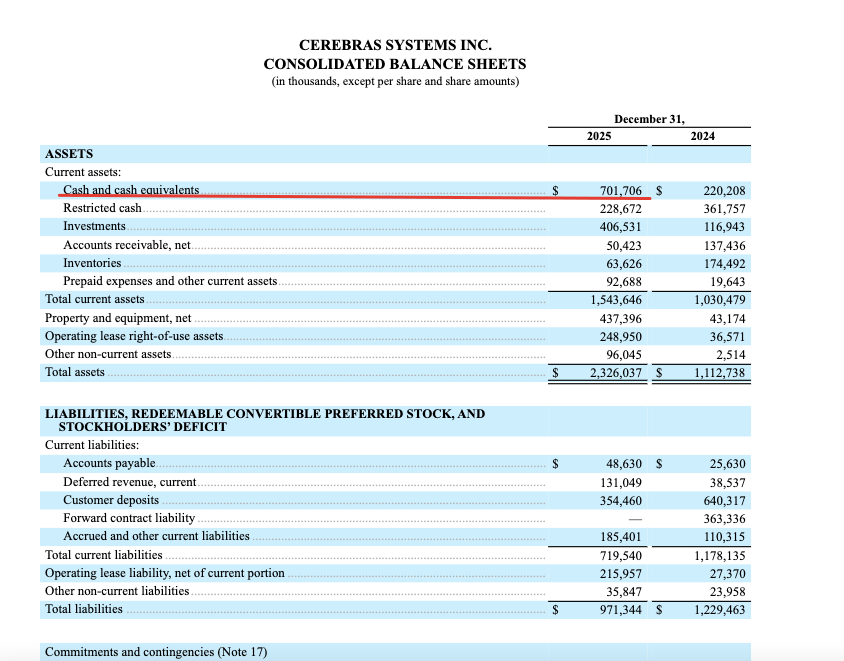
Task: Click the 1,112,738 total assets value
Action: [x=720, y=372]
